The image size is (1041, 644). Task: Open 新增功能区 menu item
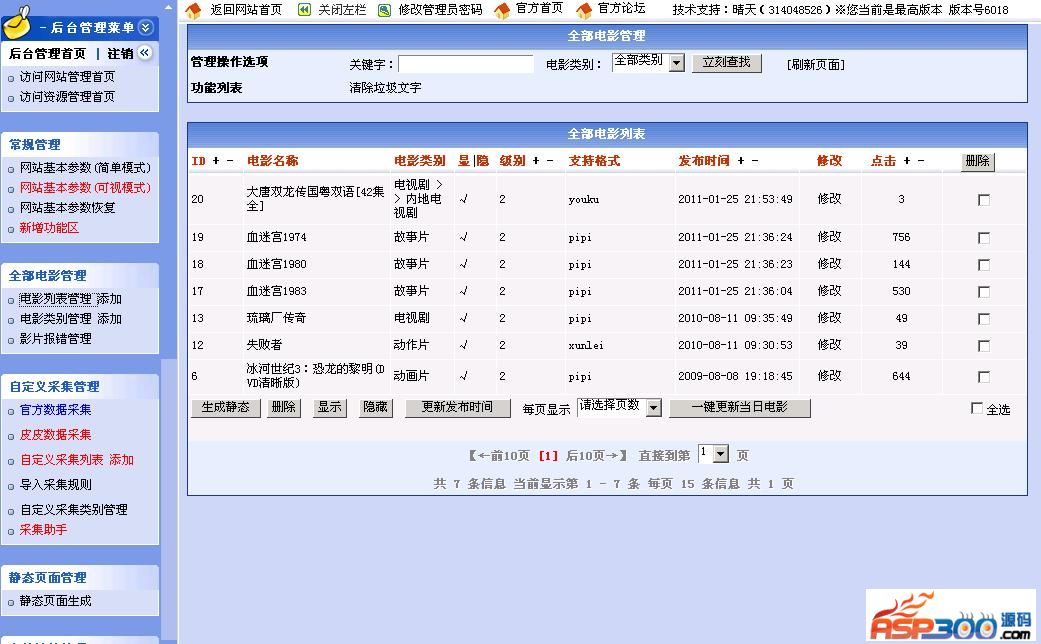click(49, 228)
